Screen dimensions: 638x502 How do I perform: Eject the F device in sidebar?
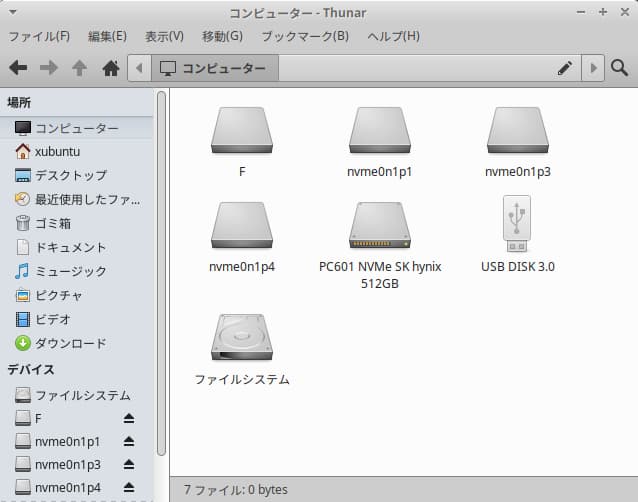point(129,418)
